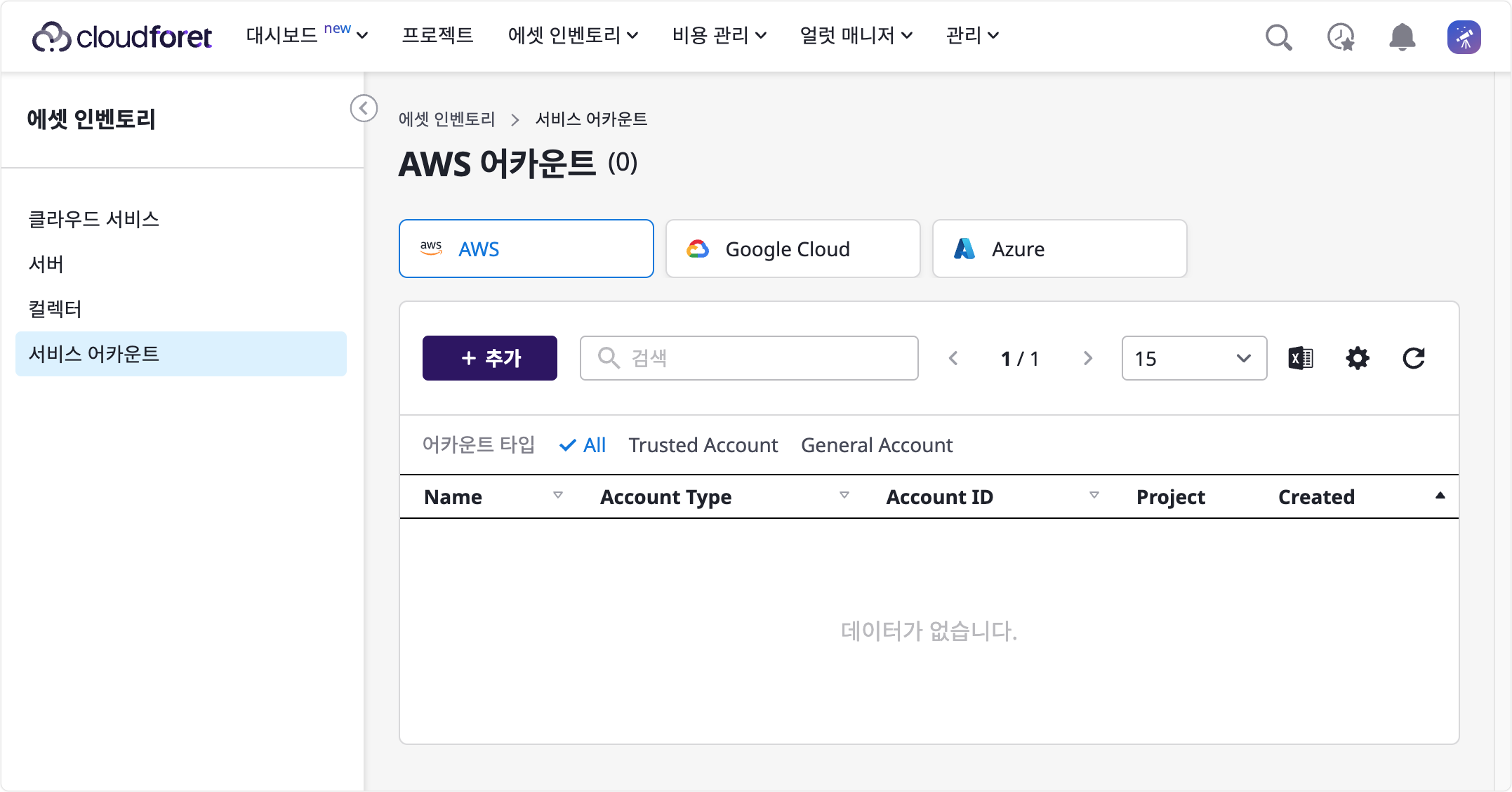Open notifications bell icon

pos(1402,37)
